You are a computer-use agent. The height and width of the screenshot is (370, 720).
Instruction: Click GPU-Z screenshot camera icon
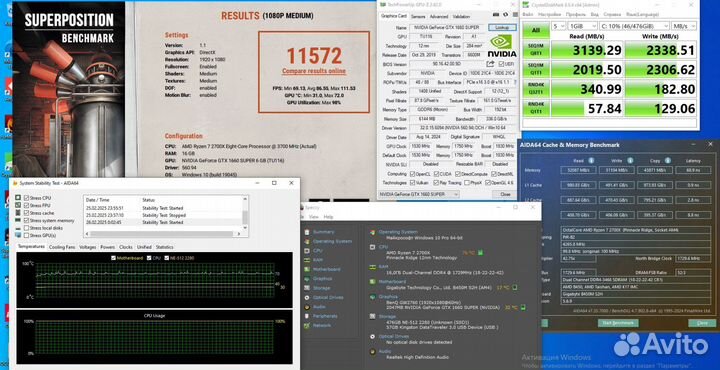click(x=496, y=16)
